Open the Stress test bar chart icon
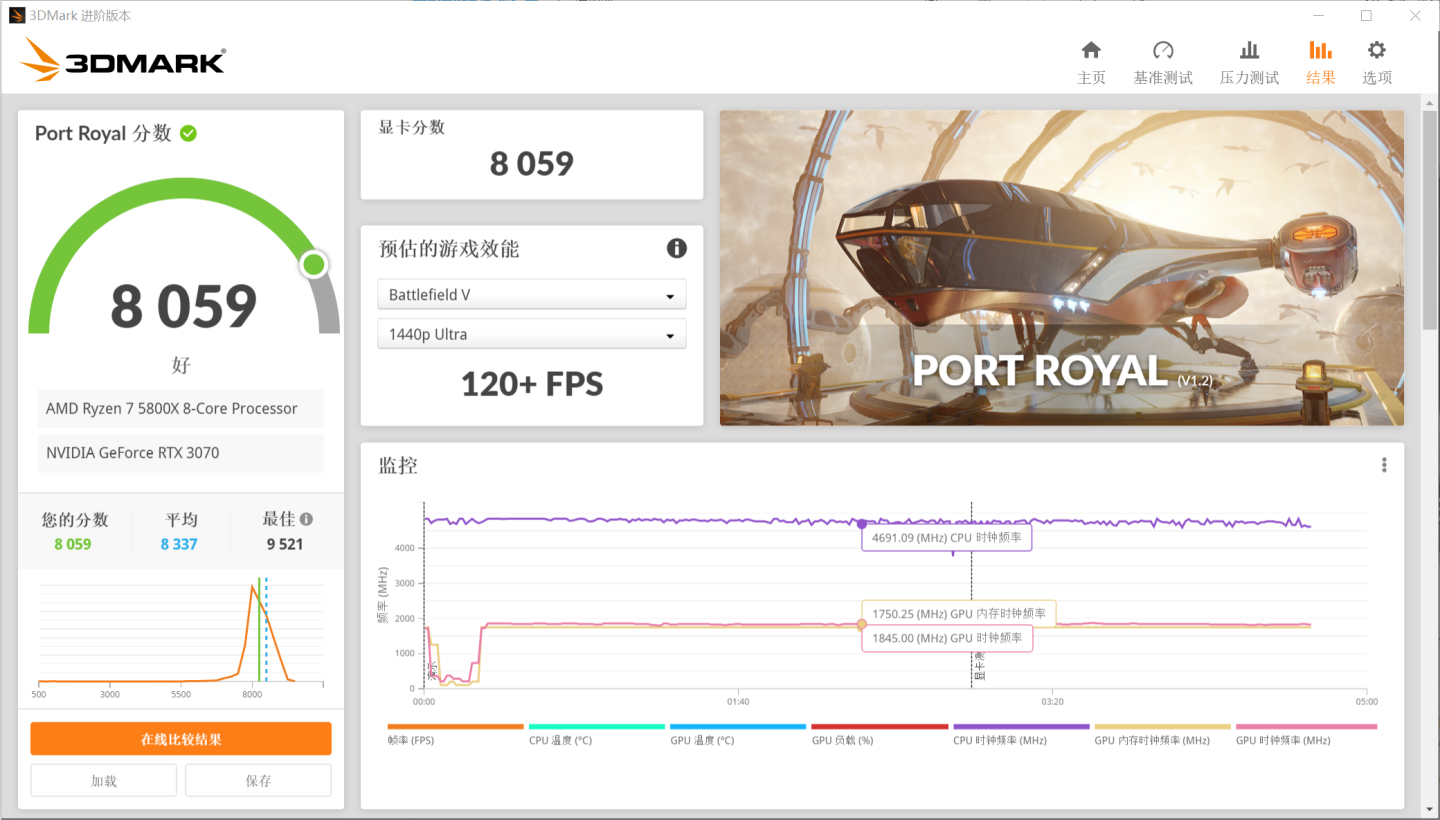 pos(1249,51)
